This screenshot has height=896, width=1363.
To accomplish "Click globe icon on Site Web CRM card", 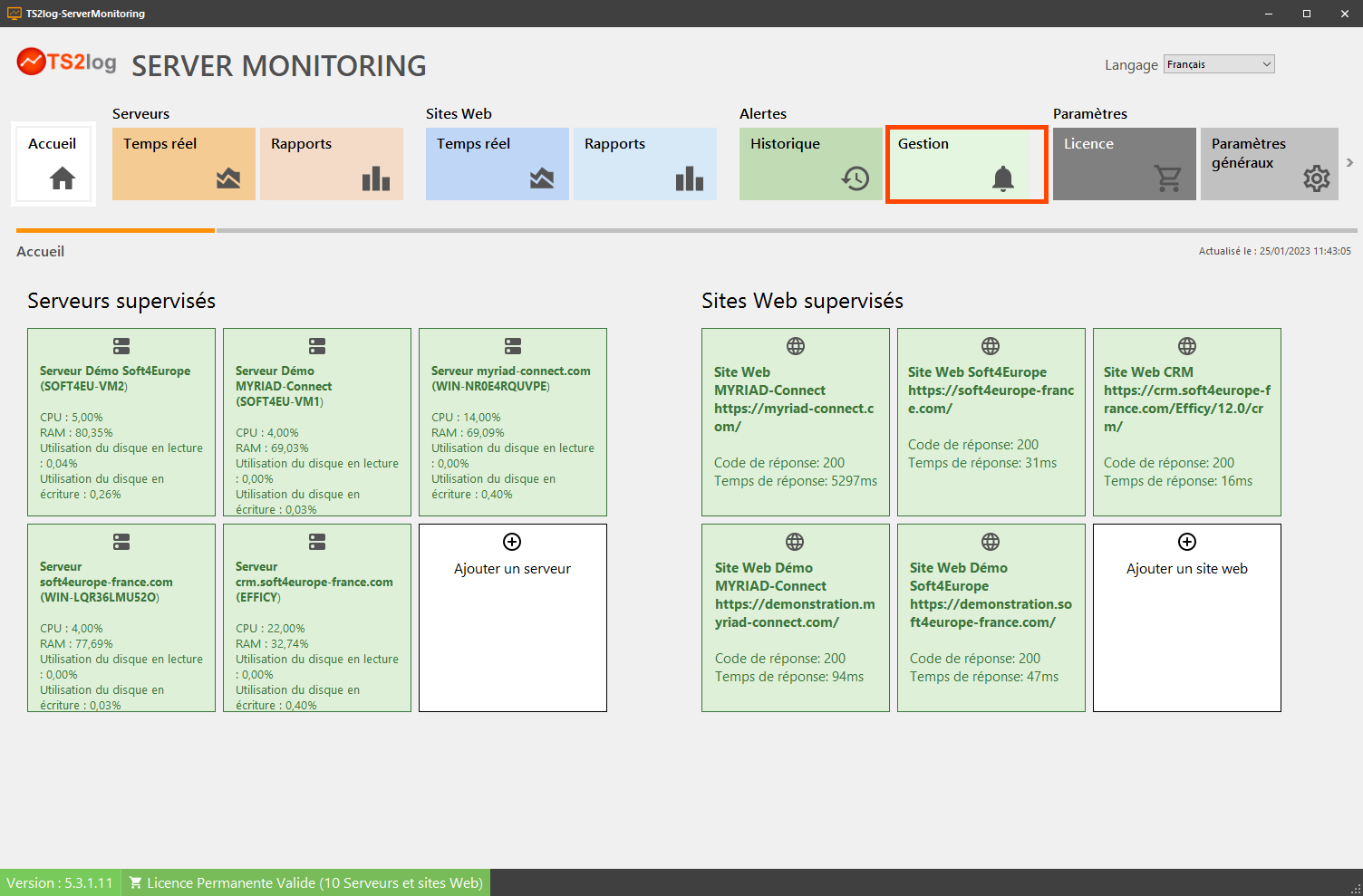I will 1187,346.
